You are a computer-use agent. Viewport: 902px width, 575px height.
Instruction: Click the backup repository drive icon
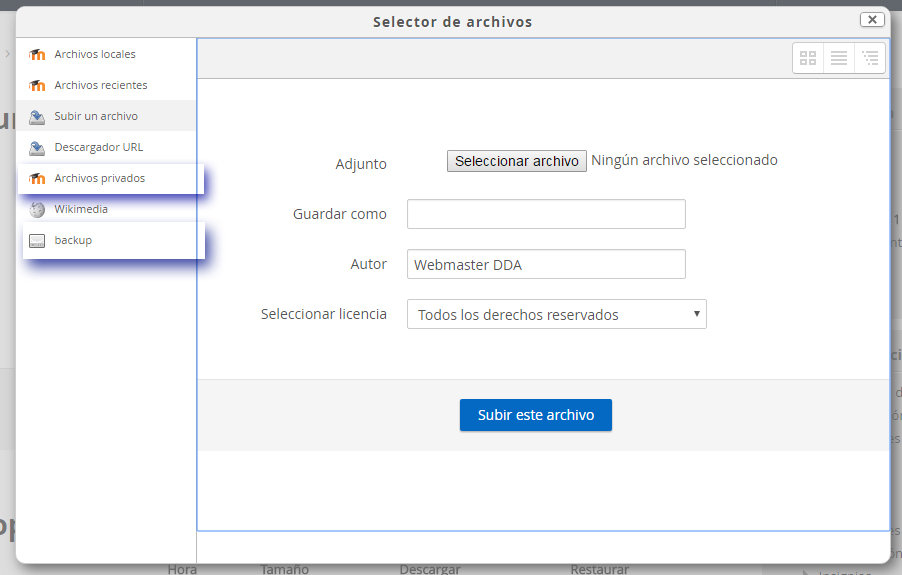[37, 241]
